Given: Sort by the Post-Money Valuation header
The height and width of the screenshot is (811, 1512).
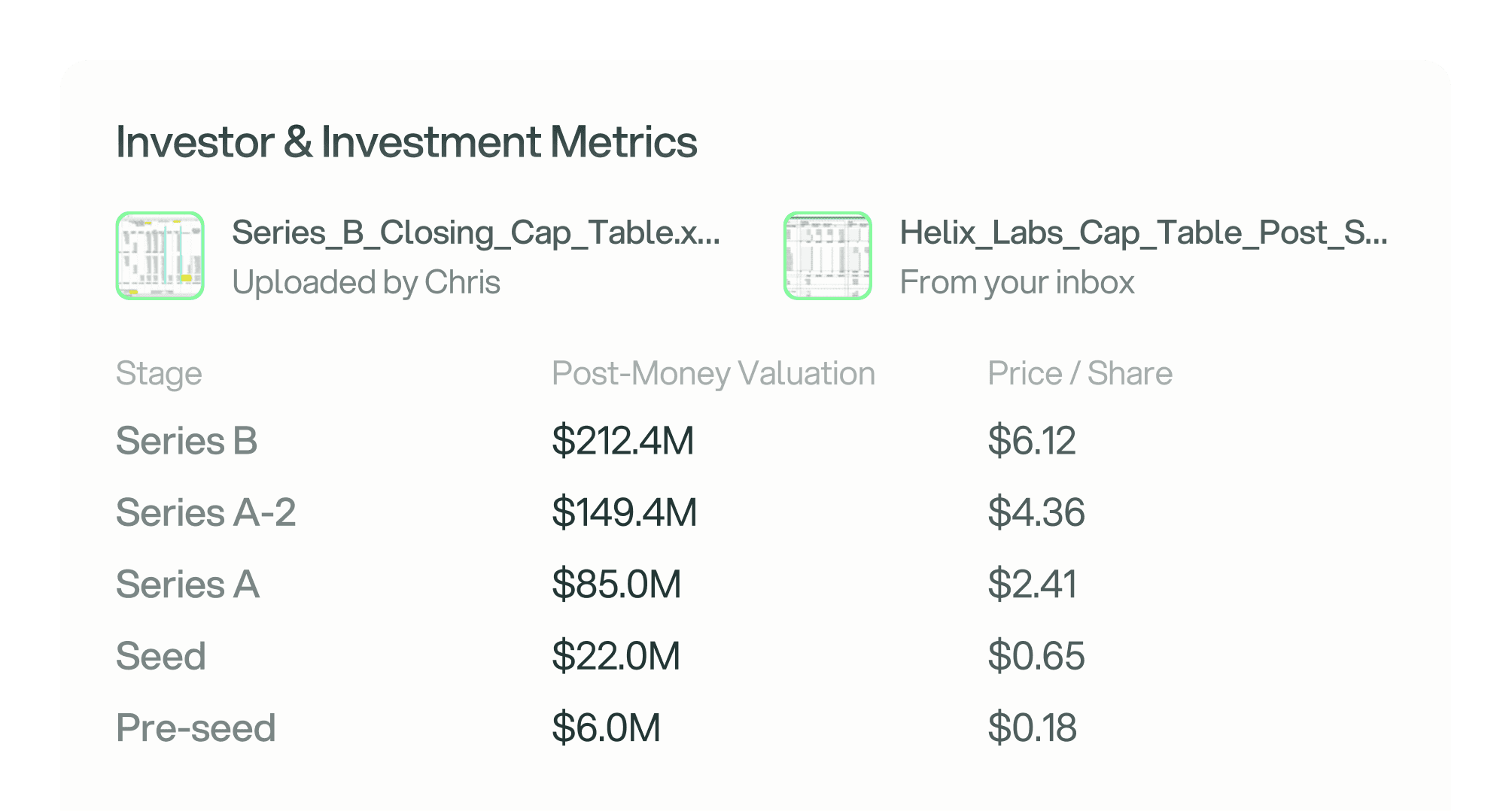Looking at the screenshot, I should [713, 373].
